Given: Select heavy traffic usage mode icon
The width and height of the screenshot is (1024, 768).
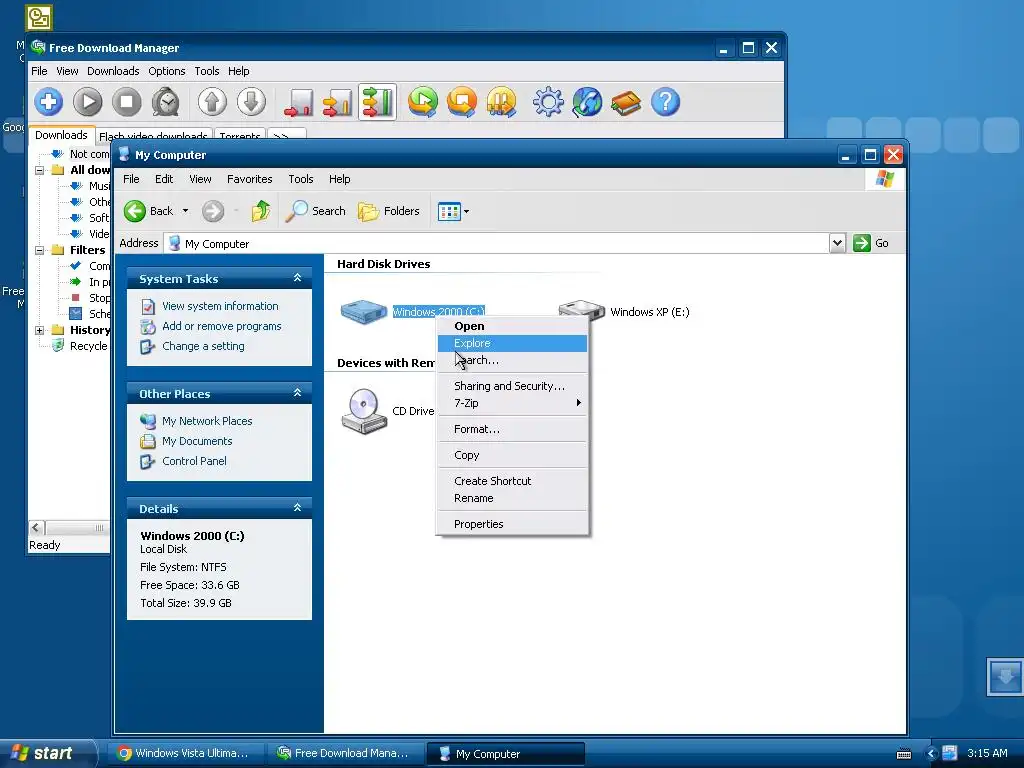Looking at the screenshot, I should point(377,103).
